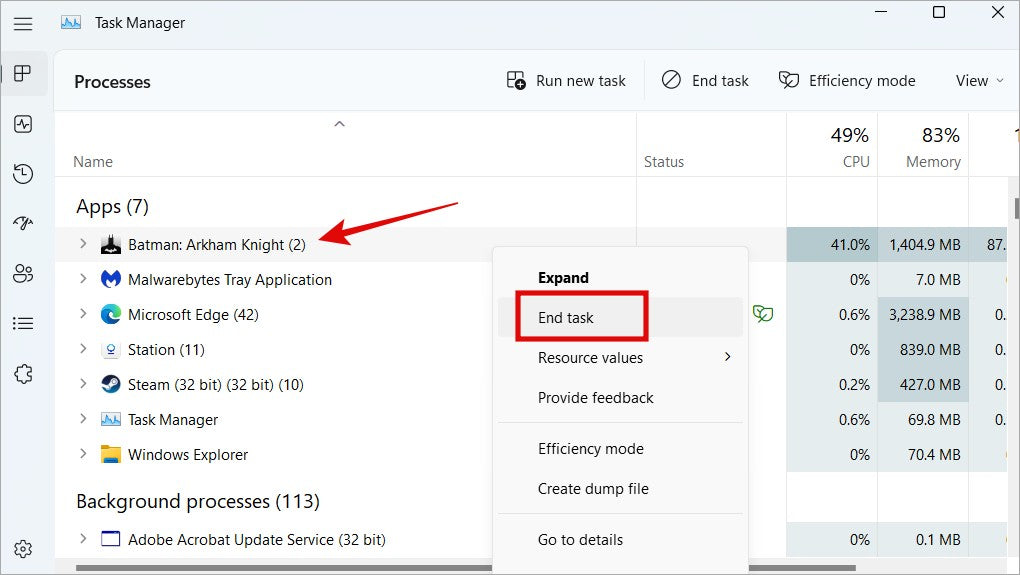Viewport: 1020px width, 575px height.
Task: Open the Details list icon in sidebar
Action: point(23,323)
